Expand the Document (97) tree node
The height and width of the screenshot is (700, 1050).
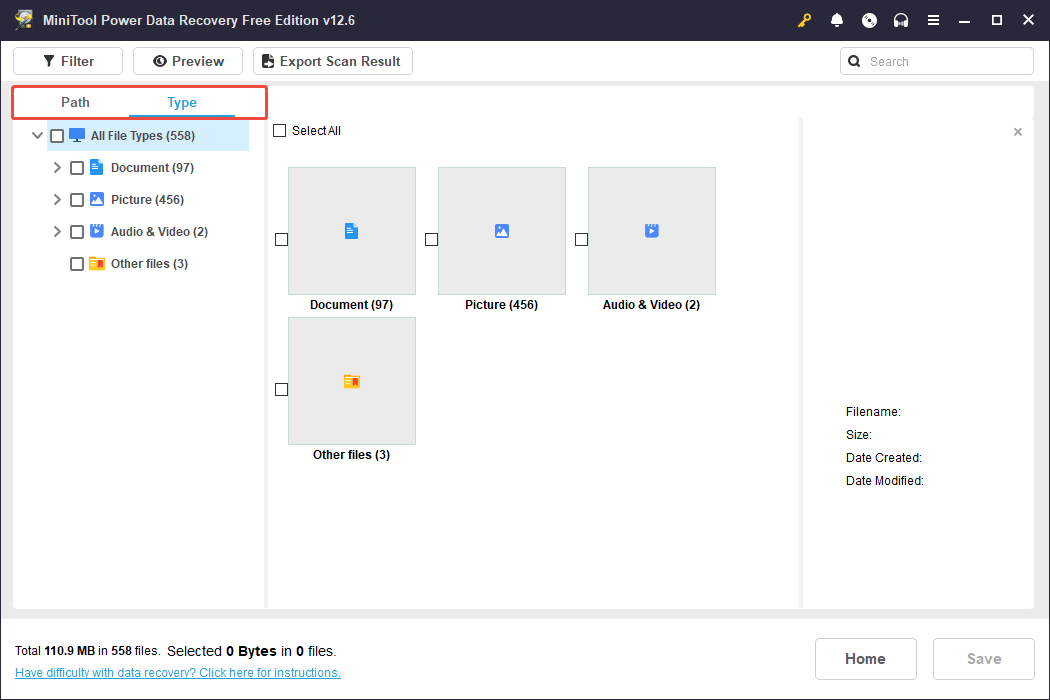[x=57, y=167]
